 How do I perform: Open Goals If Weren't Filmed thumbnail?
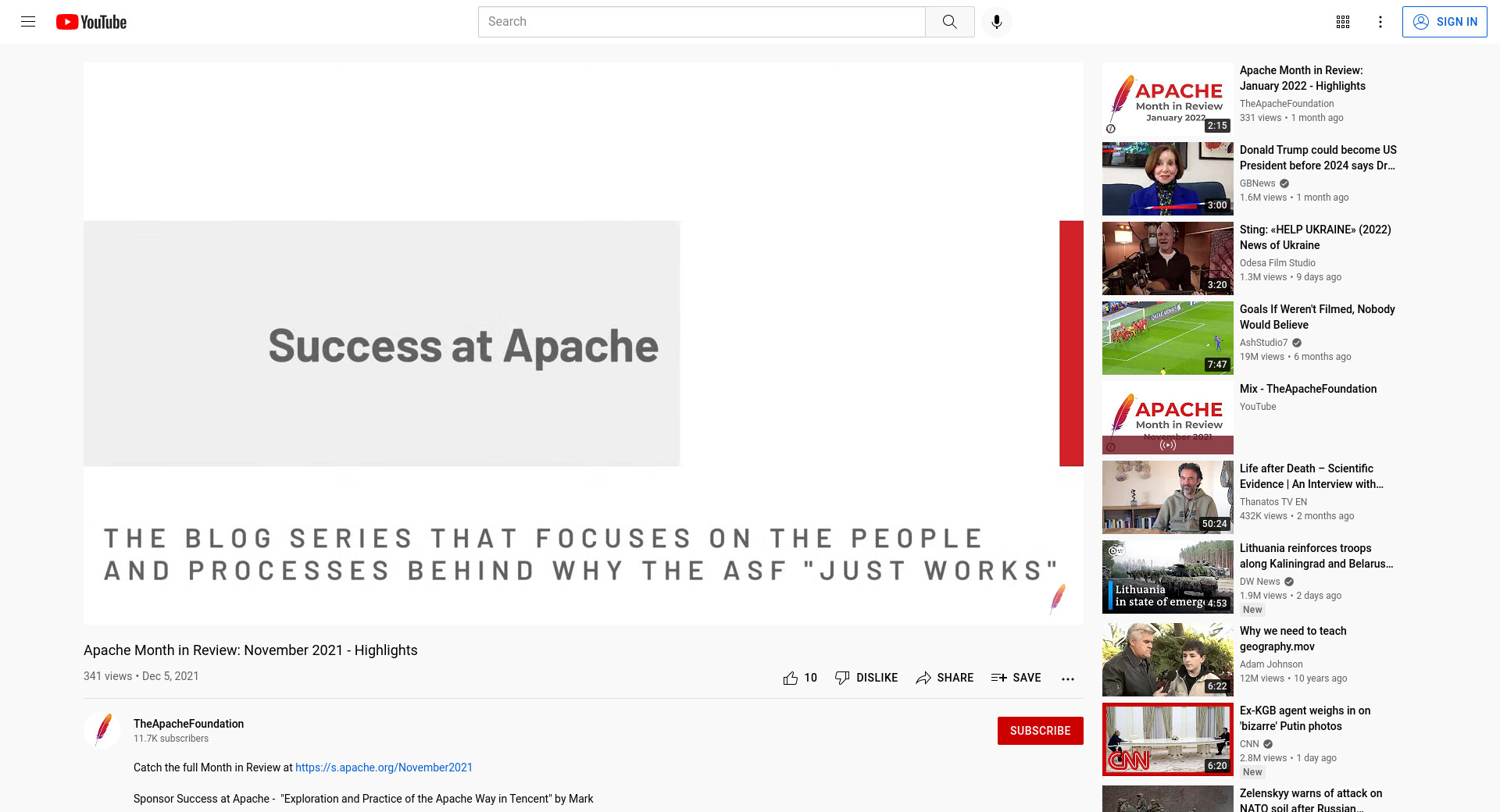pos(1167,338)
